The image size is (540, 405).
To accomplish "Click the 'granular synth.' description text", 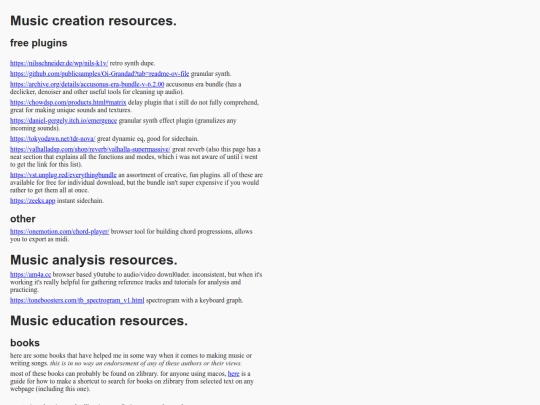I will tap(211, 74).
